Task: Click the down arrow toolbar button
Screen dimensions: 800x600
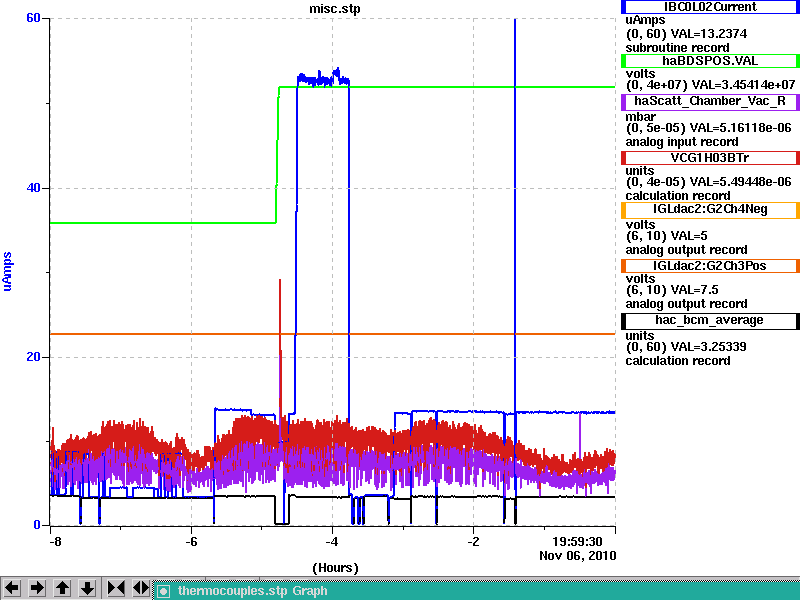Action: pyautogui.click(x=88, y=588)
